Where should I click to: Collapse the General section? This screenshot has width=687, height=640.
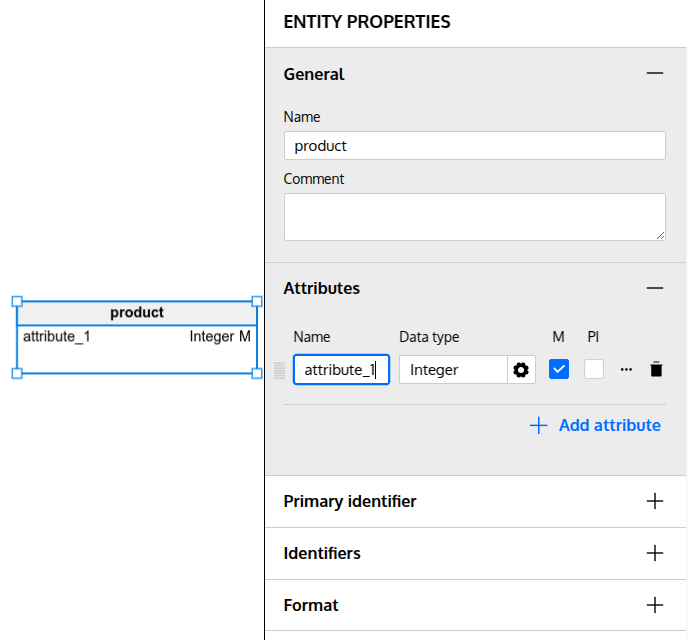tap(655, 74)
